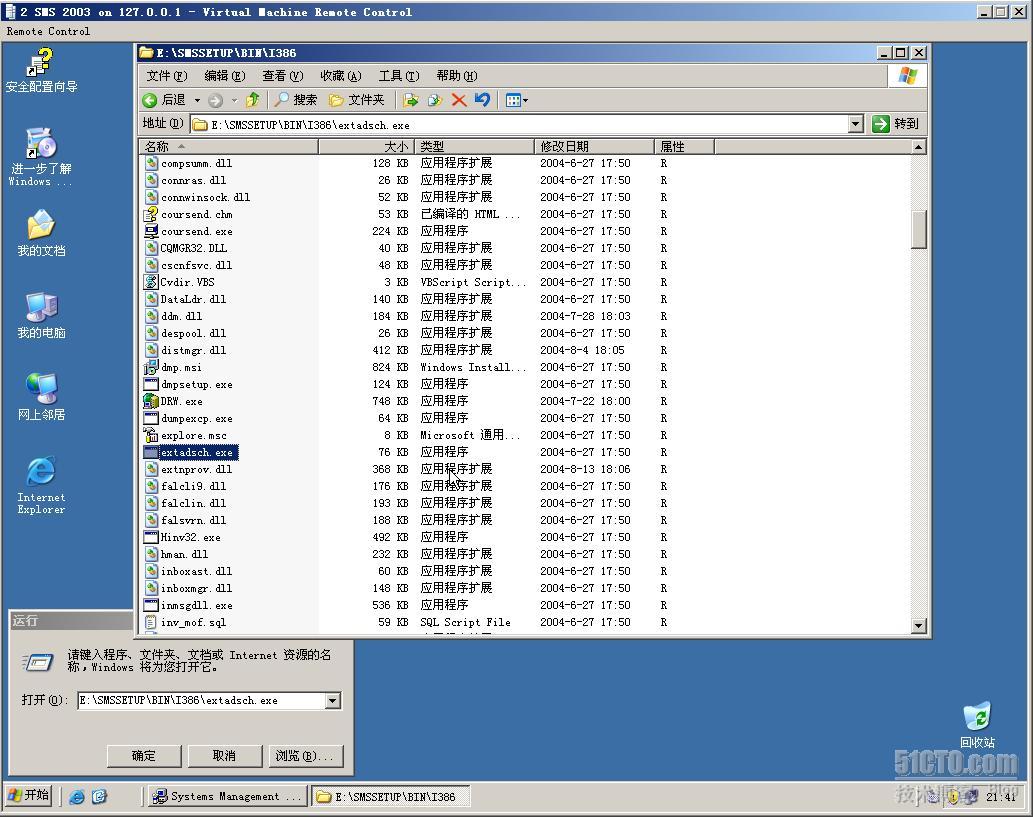Click the Move To folder icon
The width and height of the screenshot is (1033, 817).
(x=411, y=99)
